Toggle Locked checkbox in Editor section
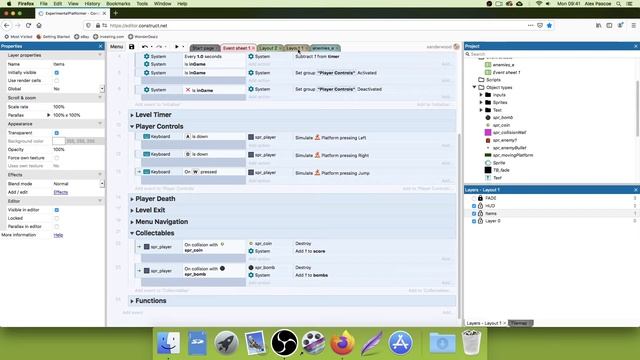This screenshot has width=640, height=360. [x=57, y=218]
